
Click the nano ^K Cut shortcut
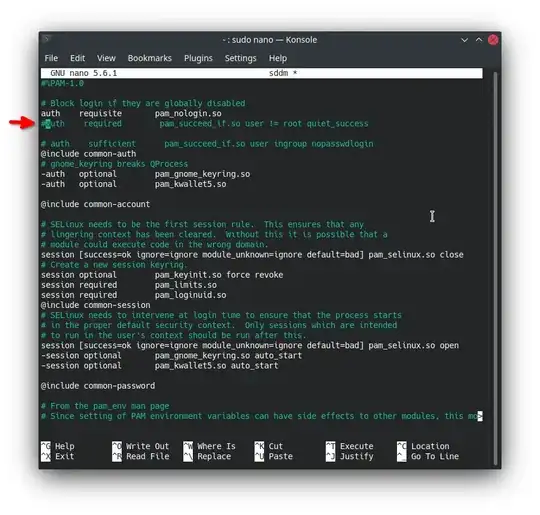(269, 446)
